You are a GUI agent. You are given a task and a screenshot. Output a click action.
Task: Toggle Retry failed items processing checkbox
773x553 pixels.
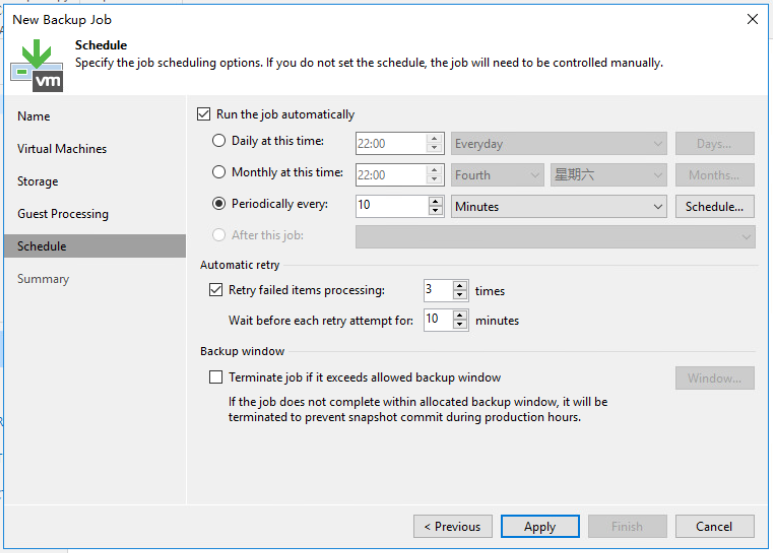click(x=215, y=290)
